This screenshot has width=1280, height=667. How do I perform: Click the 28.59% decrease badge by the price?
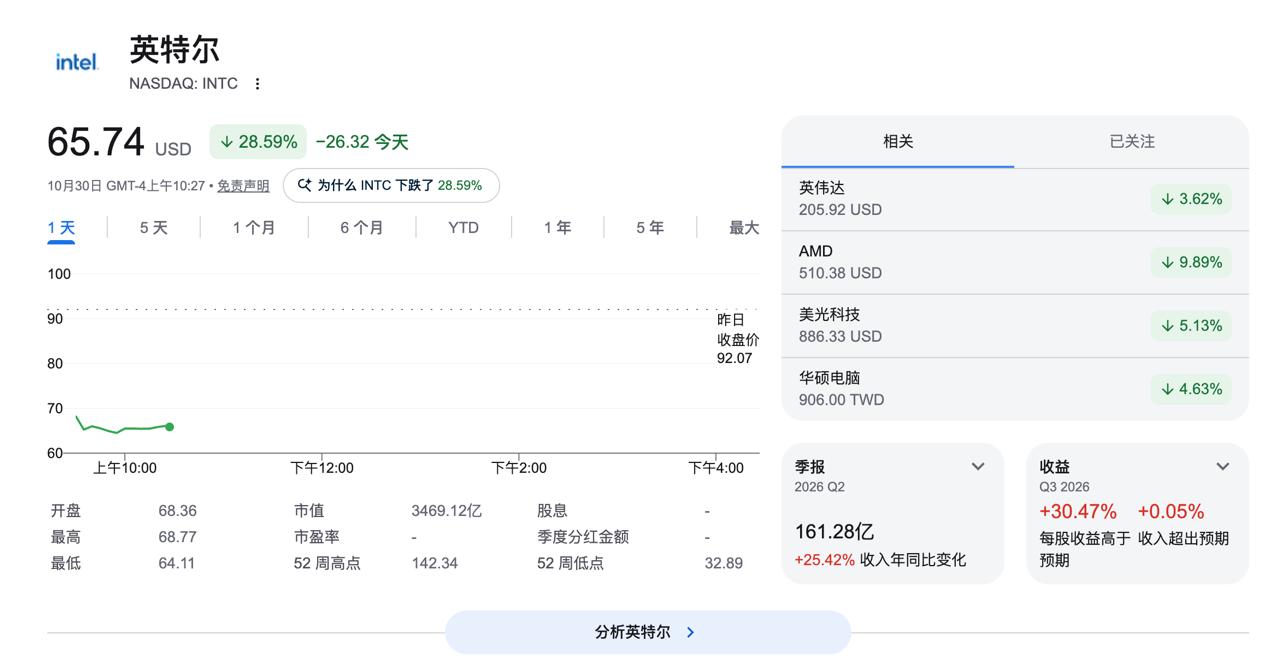[x=258, y=142]
